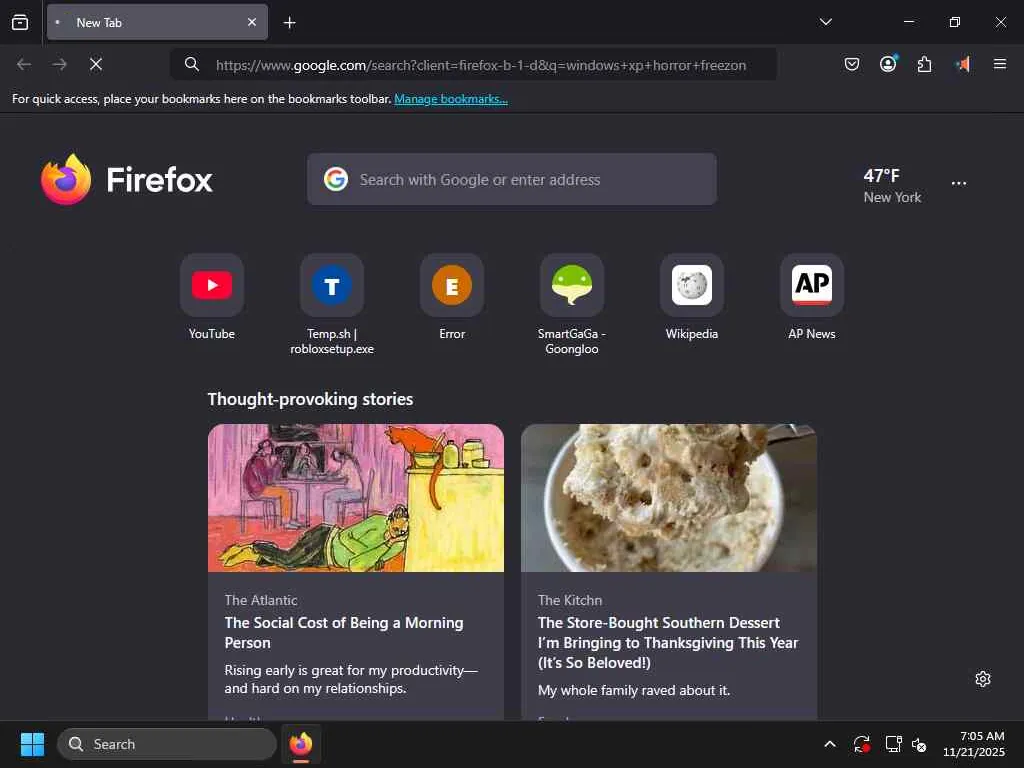1024x768 pixels.
Task: Open the Temp.sh robloxsetup.exe shortcut
Action: click(332, 306)
